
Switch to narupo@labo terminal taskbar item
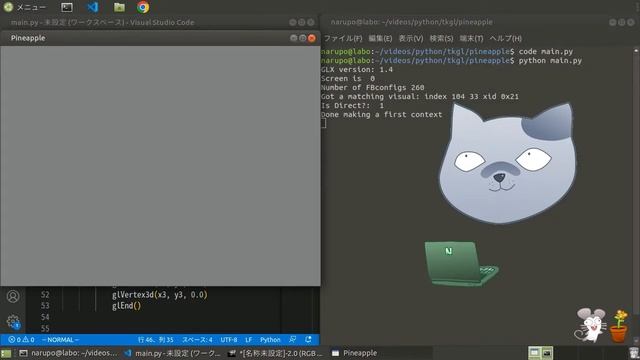(x=68, y=353)
